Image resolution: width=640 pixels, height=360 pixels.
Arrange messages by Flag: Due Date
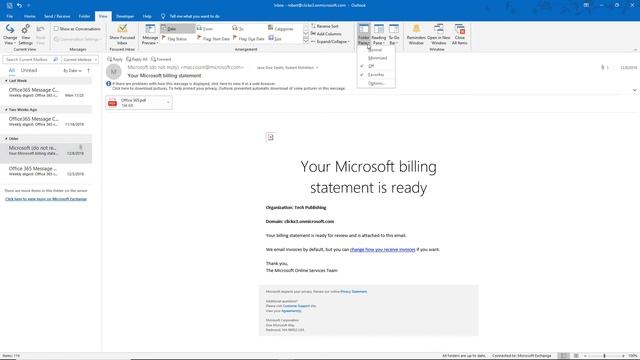click(249, 38)
